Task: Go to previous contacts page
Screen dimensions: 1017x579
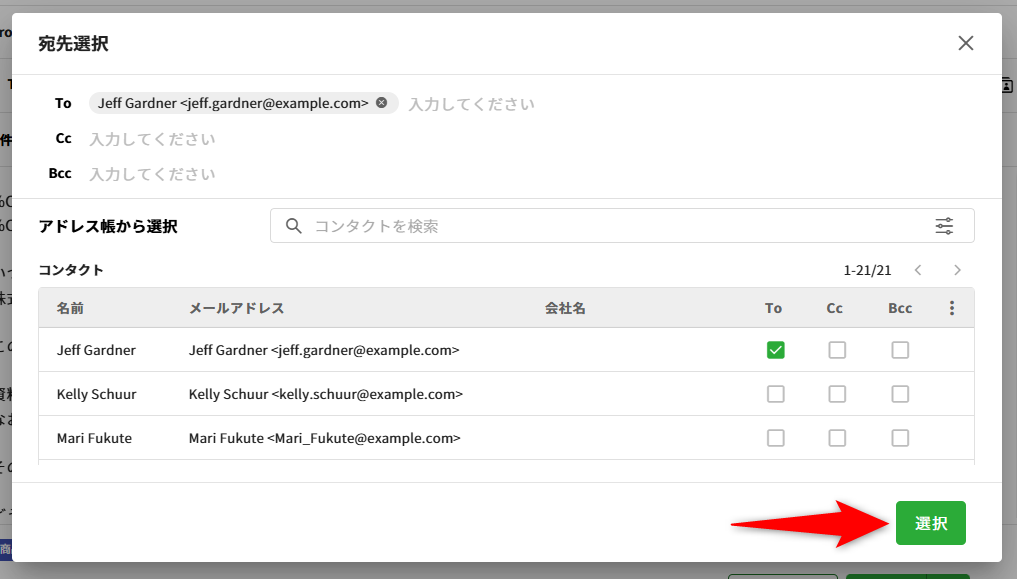Action: click(x=917, y=270)
